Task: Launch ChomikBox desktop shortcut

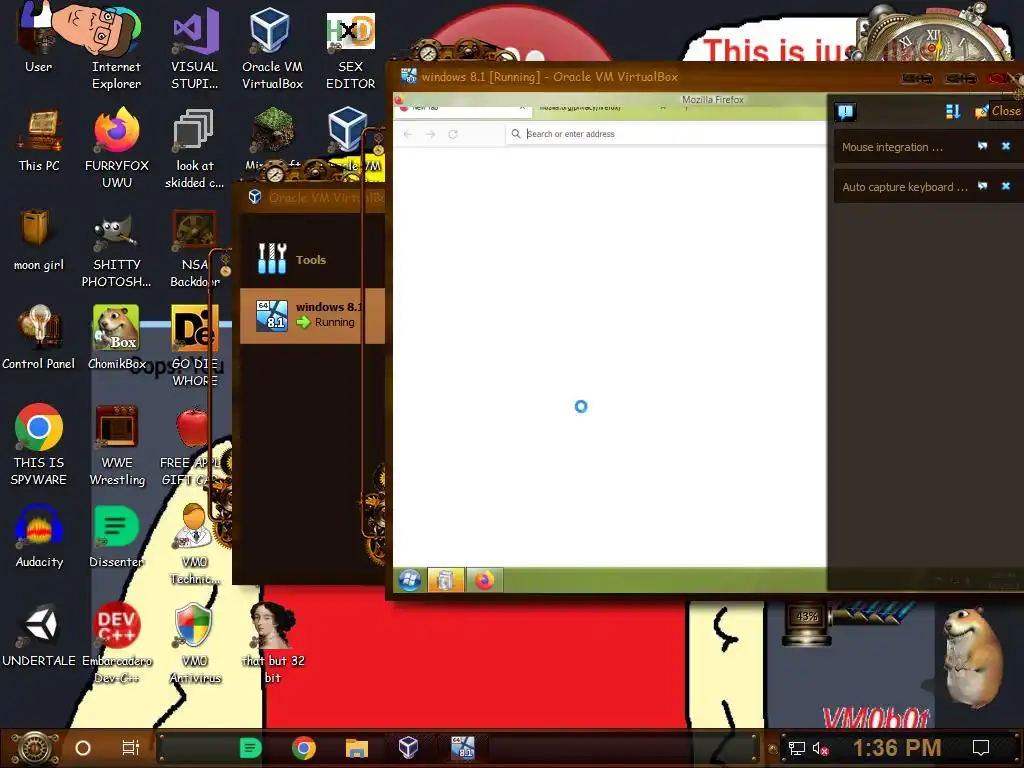Action: (116, 338)
